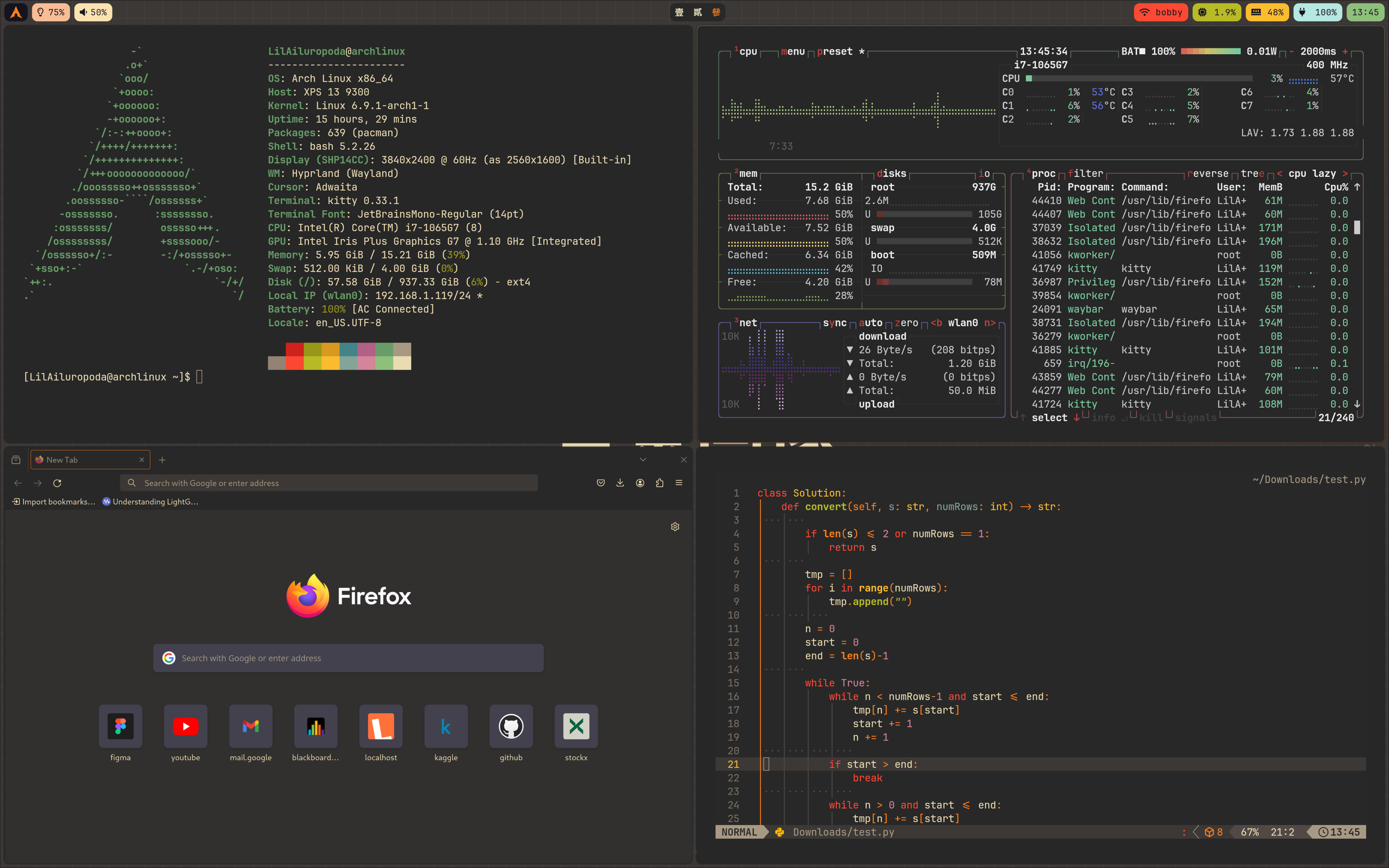Click the red swatch in terminal color palette
1389x868 pixels.
click(294, 350)
